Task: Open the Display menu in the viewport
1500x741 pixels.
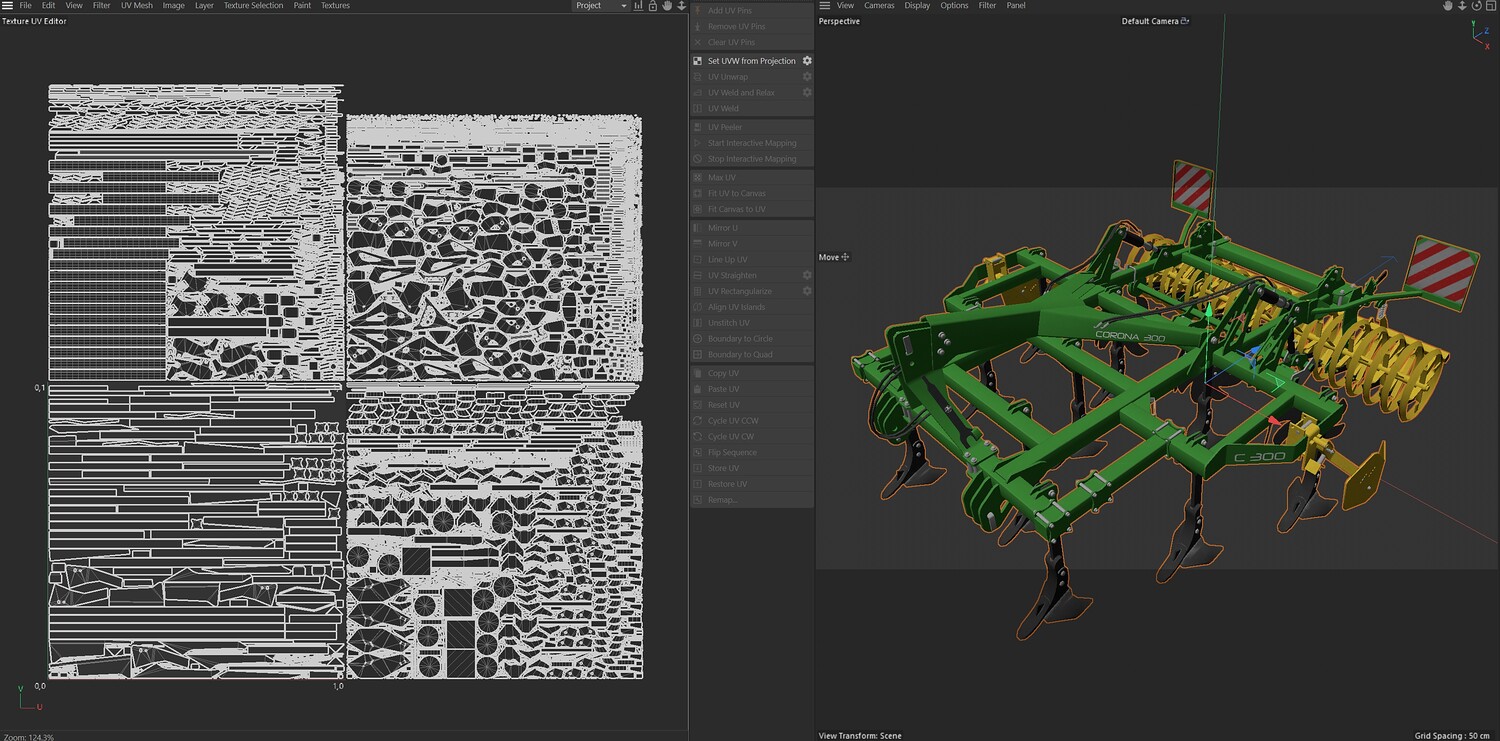Action: pos(917,5)
